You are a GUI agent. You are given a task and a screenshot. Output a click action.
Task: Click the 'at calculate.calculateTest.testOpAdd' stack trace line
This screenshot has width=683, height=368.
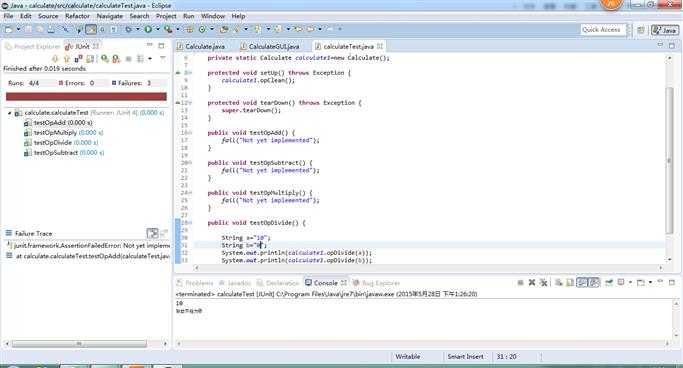tap(87, 257)
